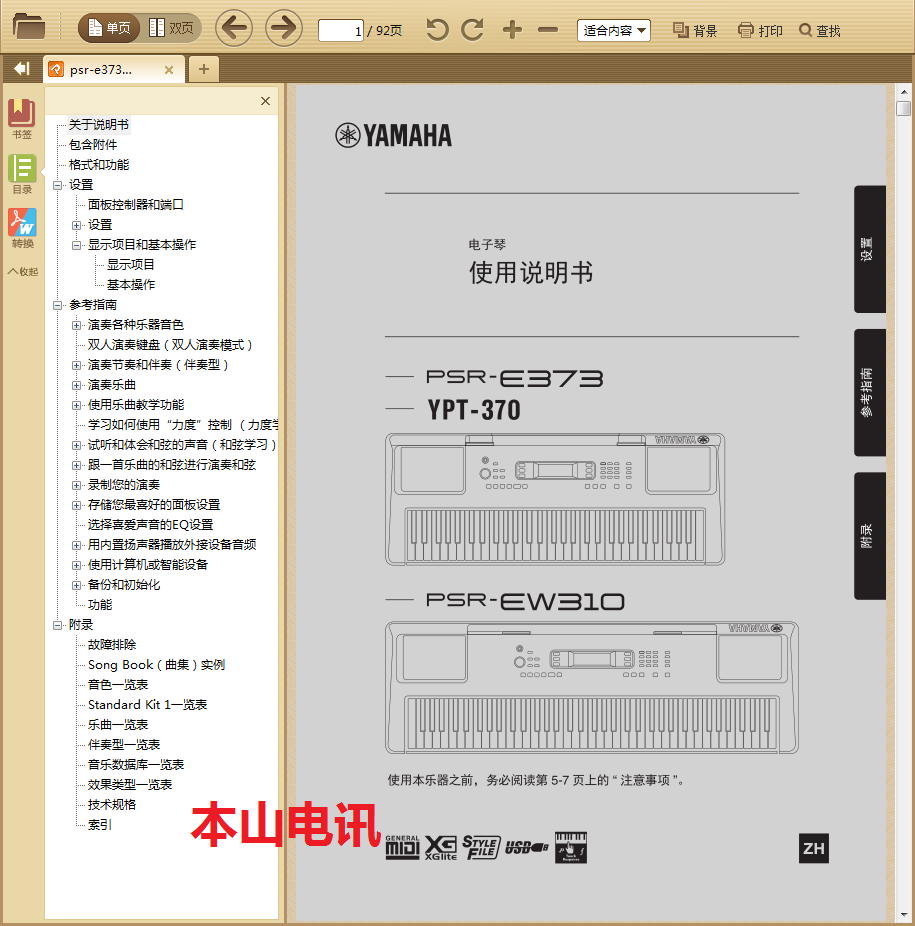Select 关于说明书 in the outline
This screenshot has height=926, width=915.
pyautogui.click(x=99, y=125)
